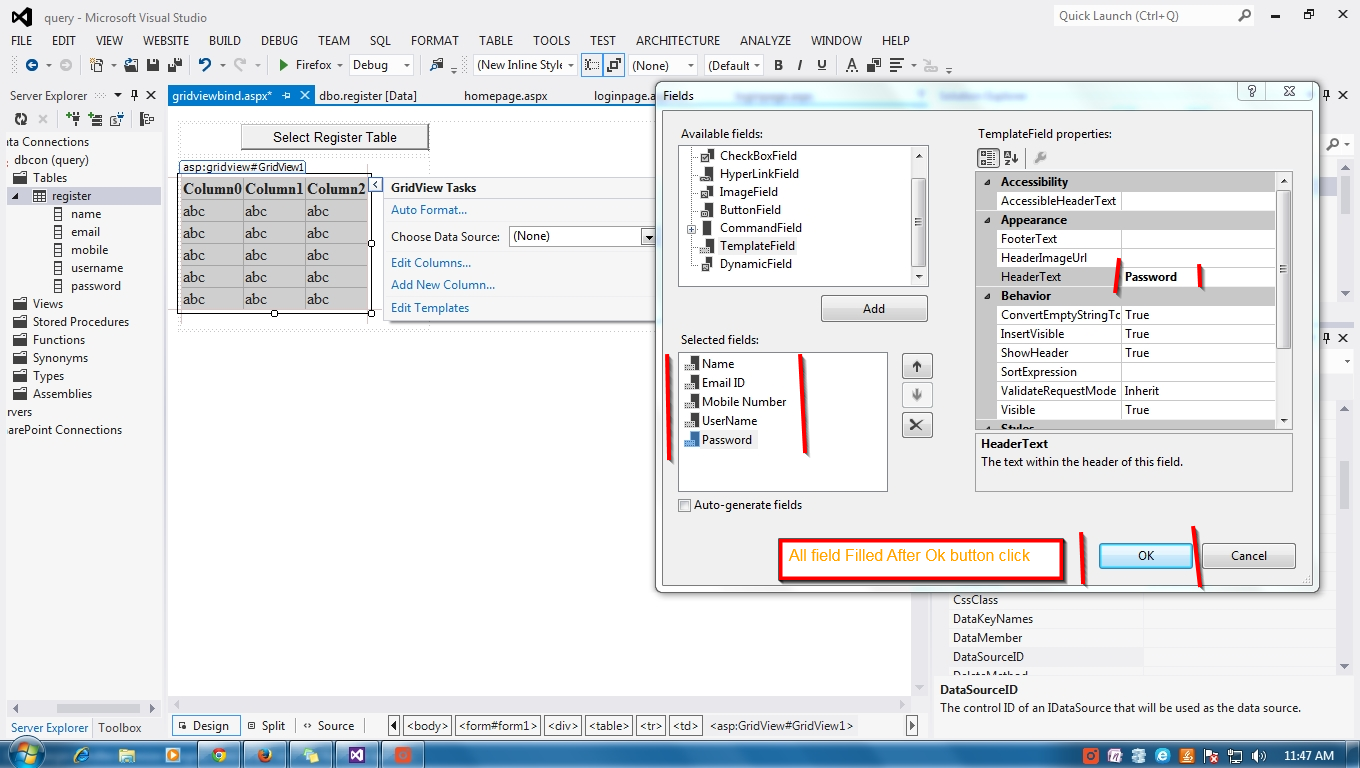The width and height of the screenshot is (1360, 768).
Task: Sort TemplateField properties alphabetically
Action: (x=1011, y=157)
